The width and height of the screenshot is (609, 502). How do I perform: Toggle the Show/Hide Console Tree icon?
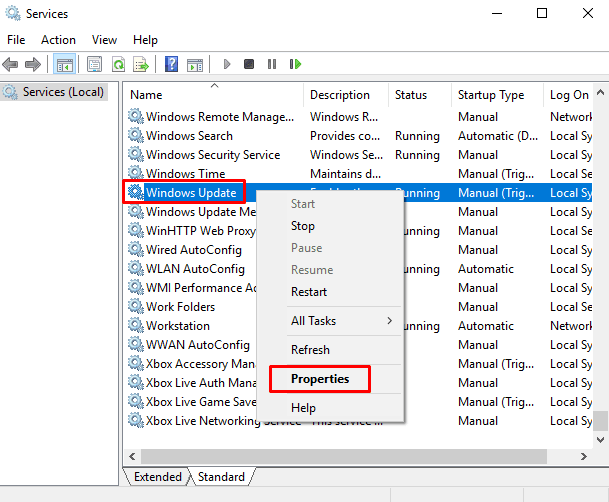65,64
